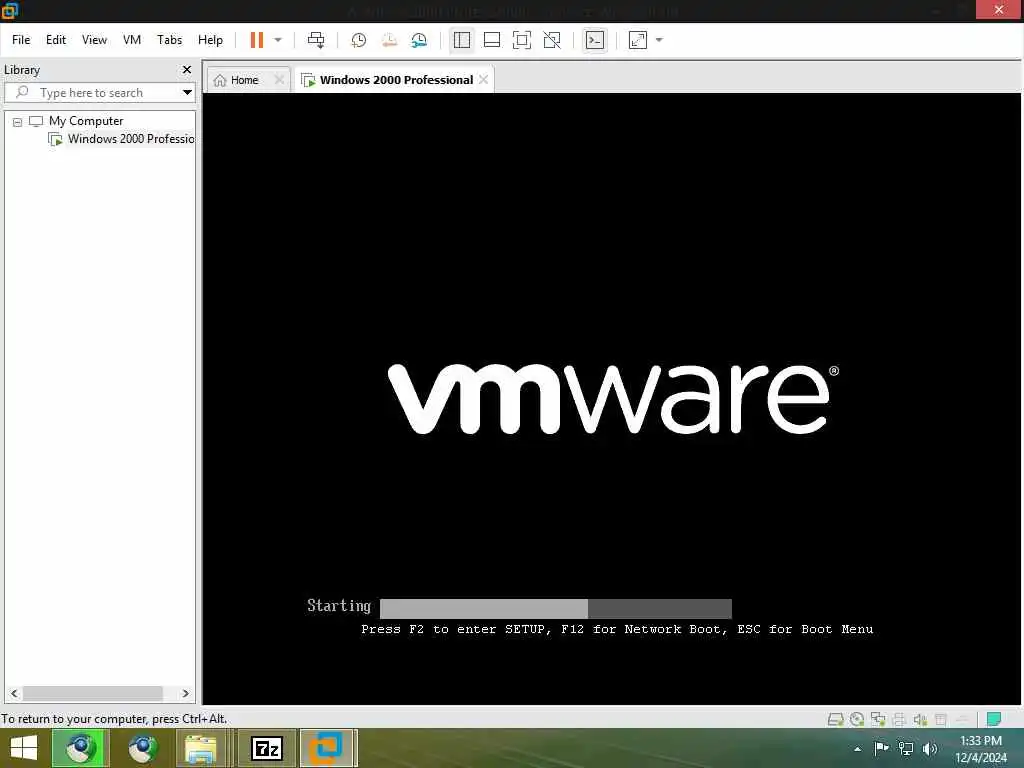Screen dimensions: 1024x768
Task: Click the sound card status icon
Action: tap(920, 720)
